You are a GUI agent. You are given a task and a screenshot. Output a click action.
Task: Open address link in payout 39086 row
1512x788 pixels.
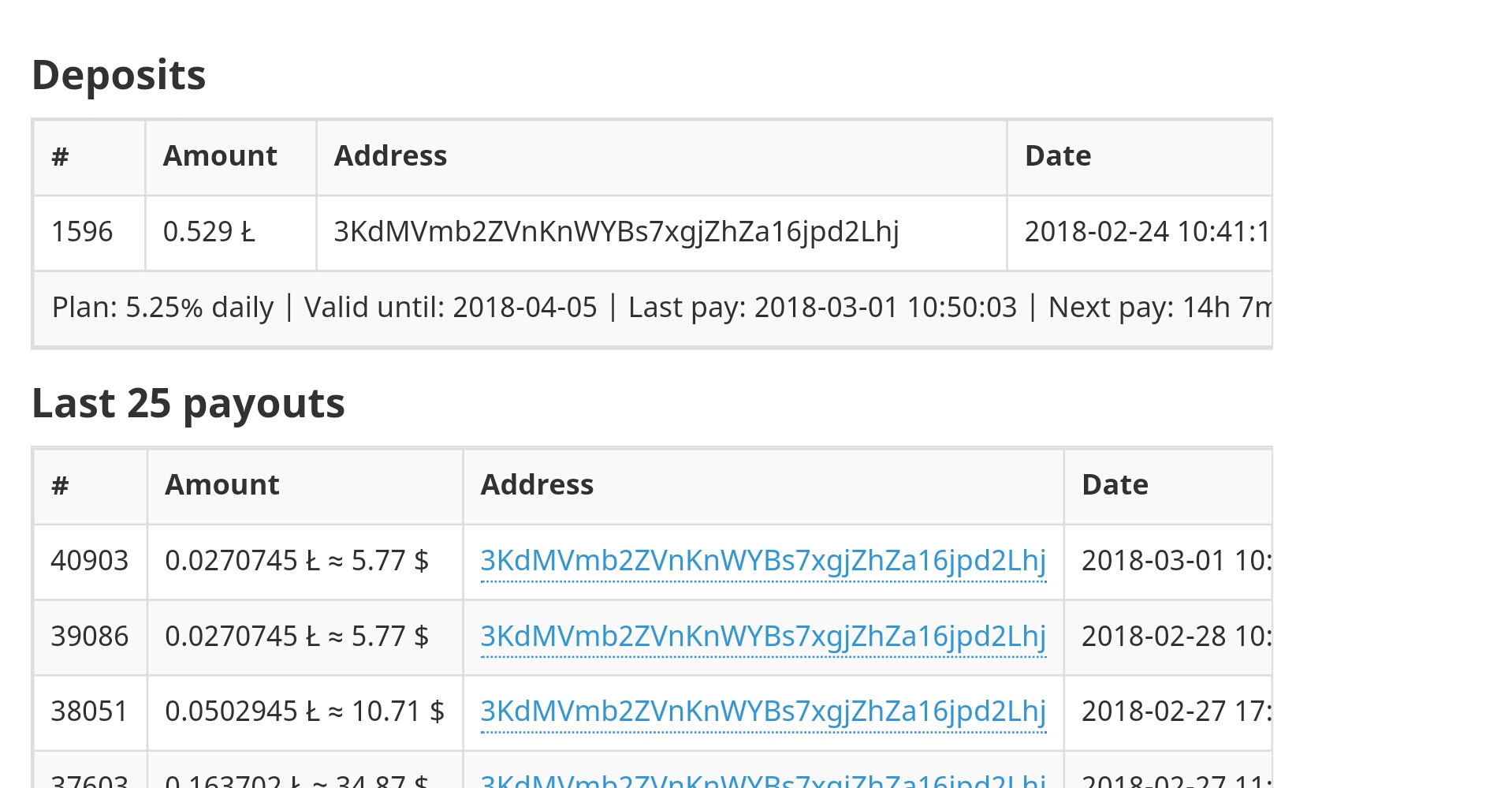[763, 637]
